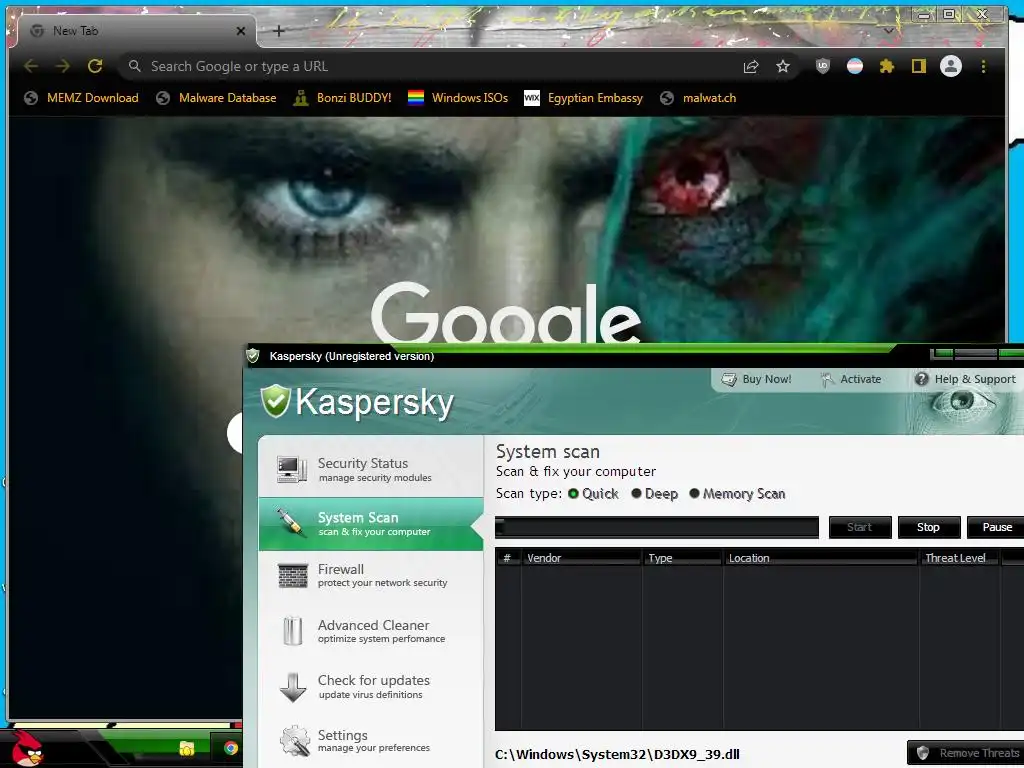
Task: Open the striped flag extension icon
Action: tap(855, 66)
